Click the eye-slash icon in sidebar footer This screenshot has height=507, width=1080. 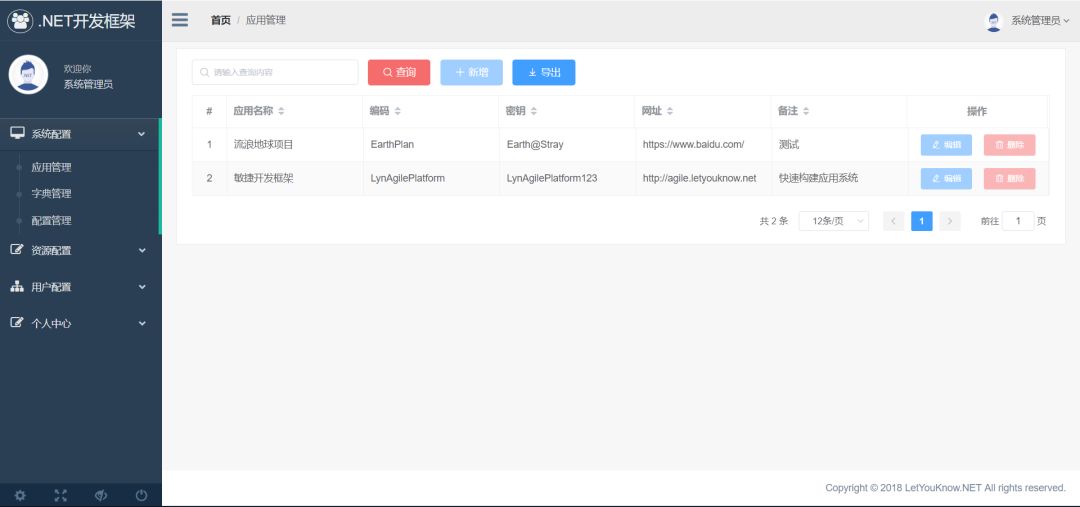[x=101, y=495]
